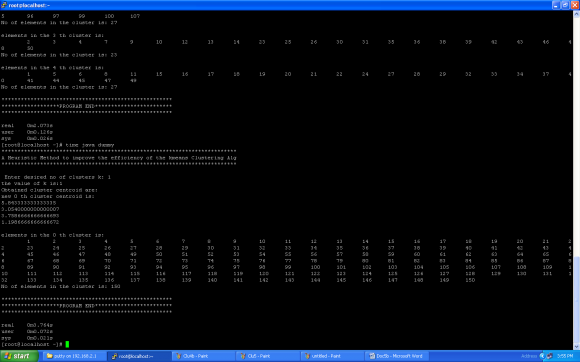580x362 pixels.
Task: Click centroid value 1.1986666666666672
Action: [x=30, y=222]
